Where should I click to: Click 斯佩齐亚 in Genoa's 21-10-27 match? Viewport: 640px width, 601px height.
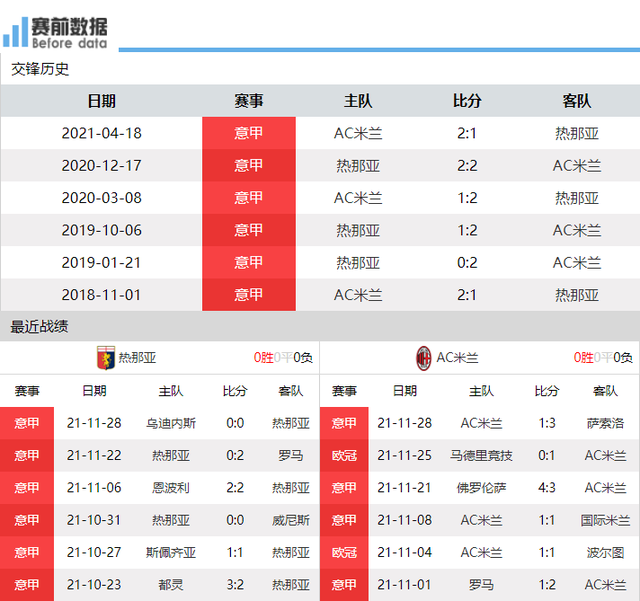pyautogui.click(x=171, y=552)
